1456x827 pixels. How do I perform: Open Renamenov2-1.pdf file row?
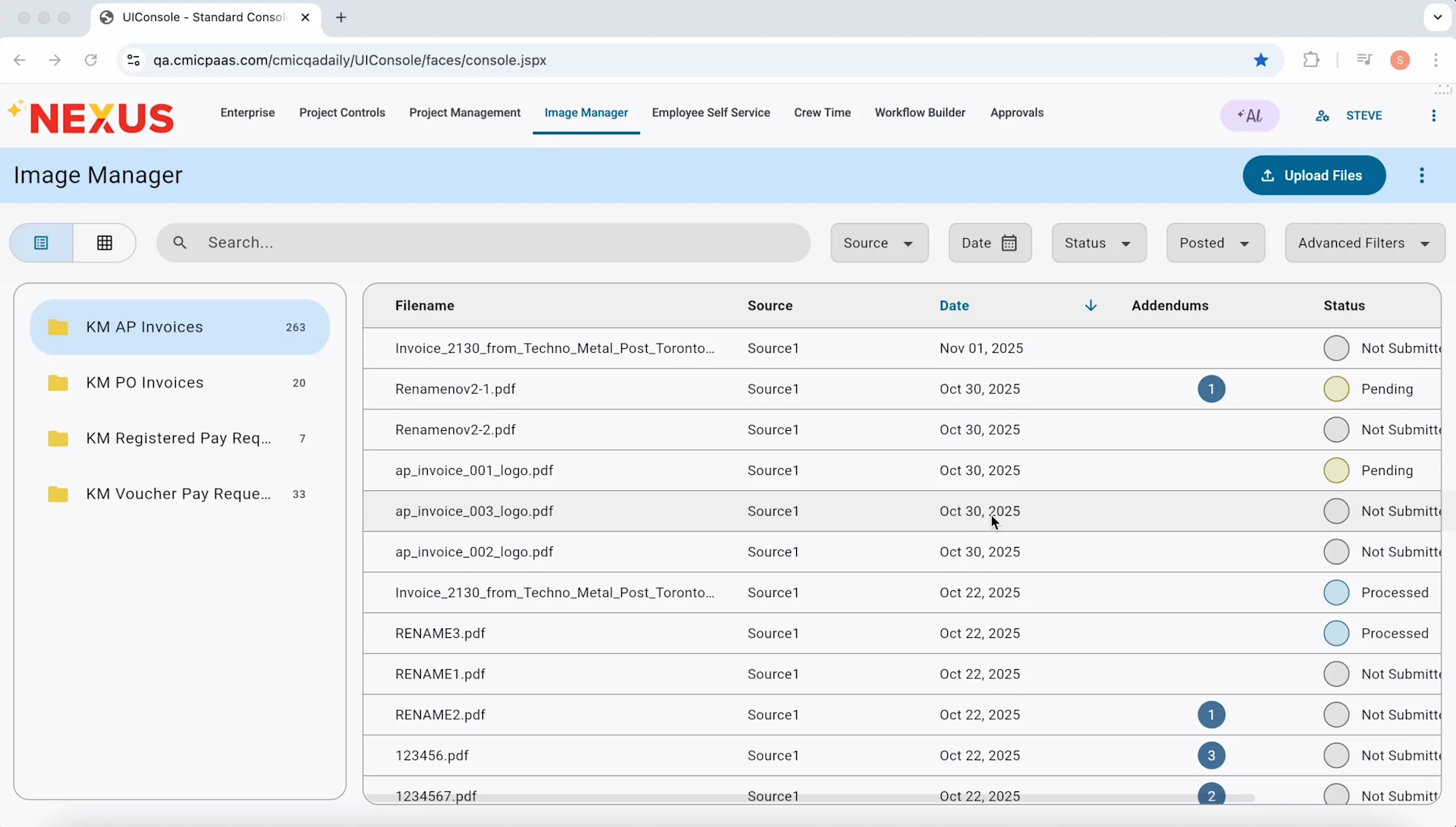tap(902, 389)
